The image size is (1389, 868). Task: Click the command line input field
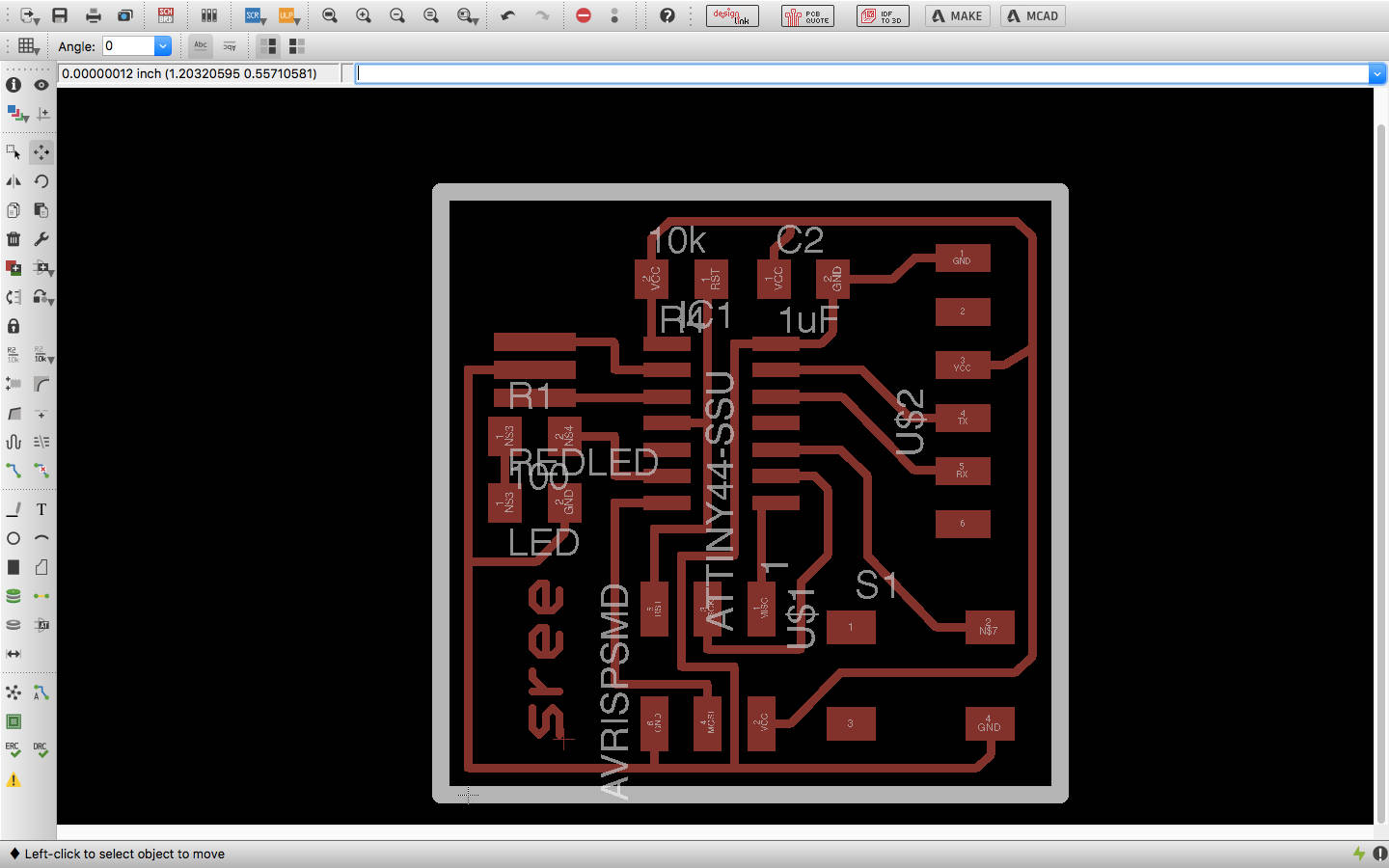(863, 73)
